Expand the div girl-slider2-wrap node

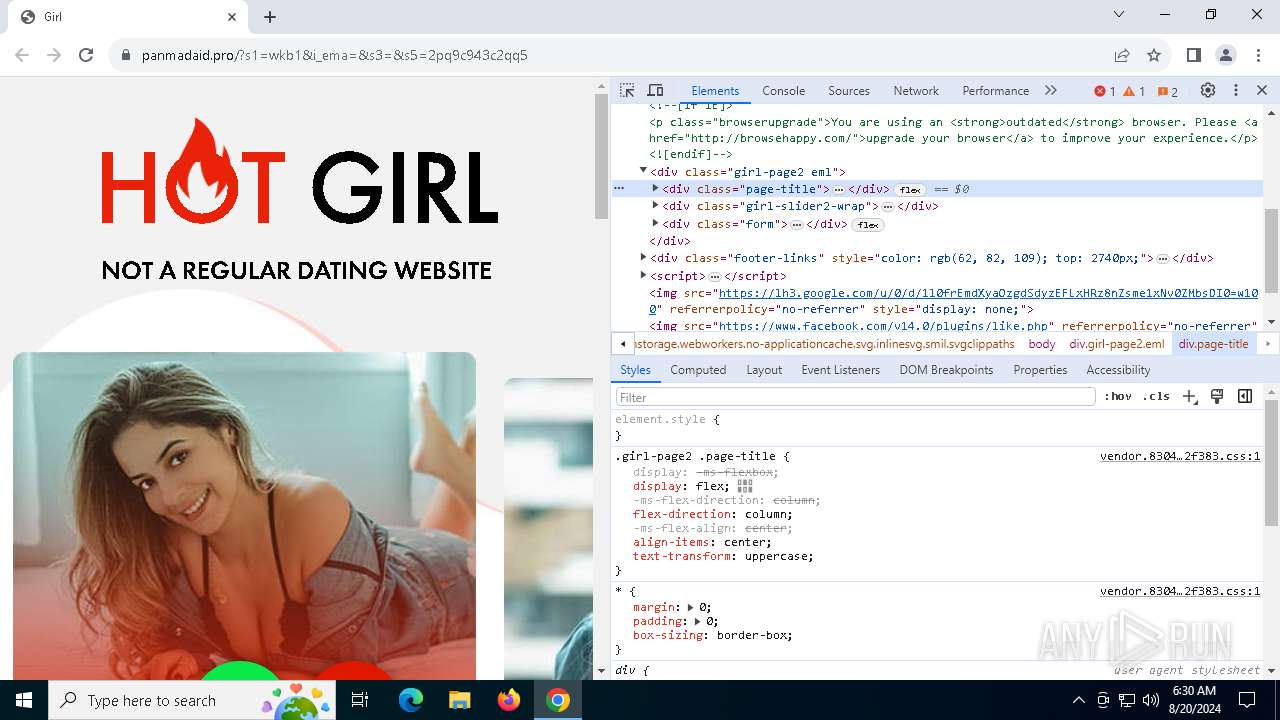655,206
